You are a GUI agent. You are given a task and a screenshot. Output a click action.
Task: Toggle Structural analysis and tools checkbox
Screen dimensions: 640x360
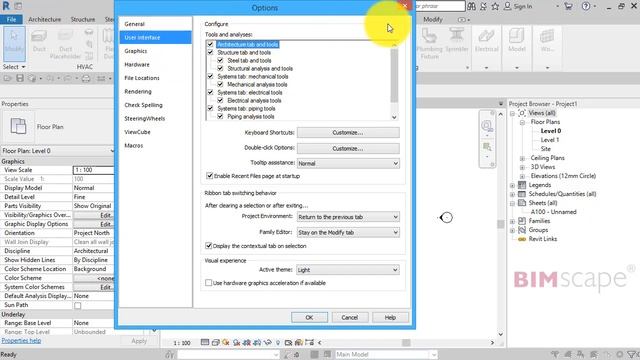click(x=220, y=68)
